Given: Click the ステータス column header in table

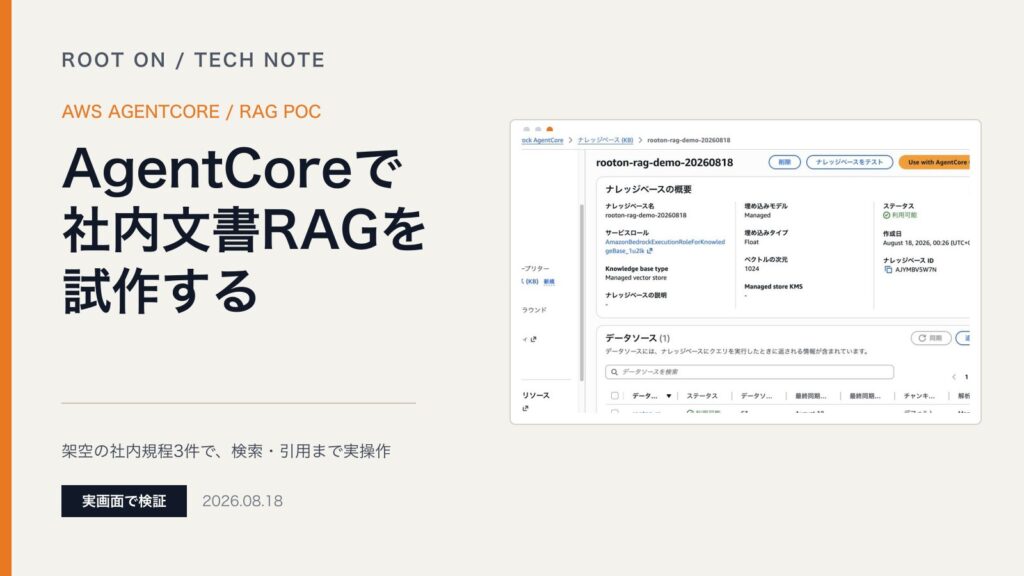Looking at the screenshot, I should (x=702, y=396).
